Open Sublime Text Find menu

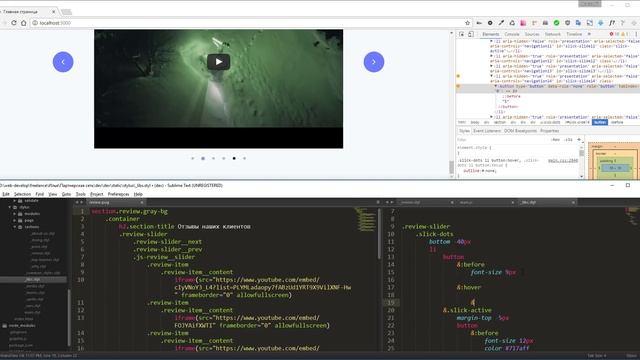[x=40, y=194]
